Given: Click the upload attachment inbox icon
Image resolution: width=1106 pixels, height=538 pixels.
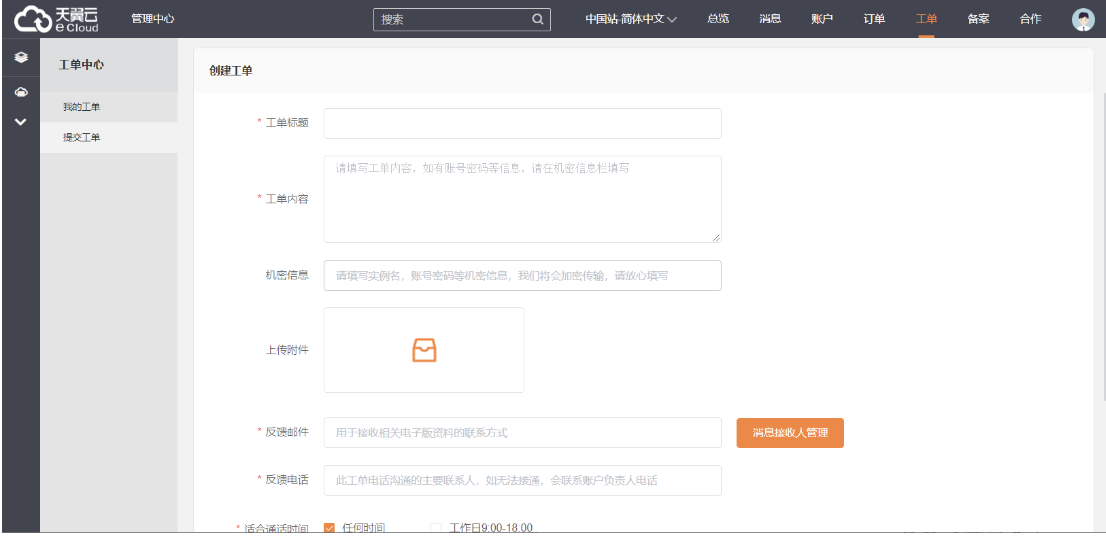Looking at the screenshot, I should 424,350.
